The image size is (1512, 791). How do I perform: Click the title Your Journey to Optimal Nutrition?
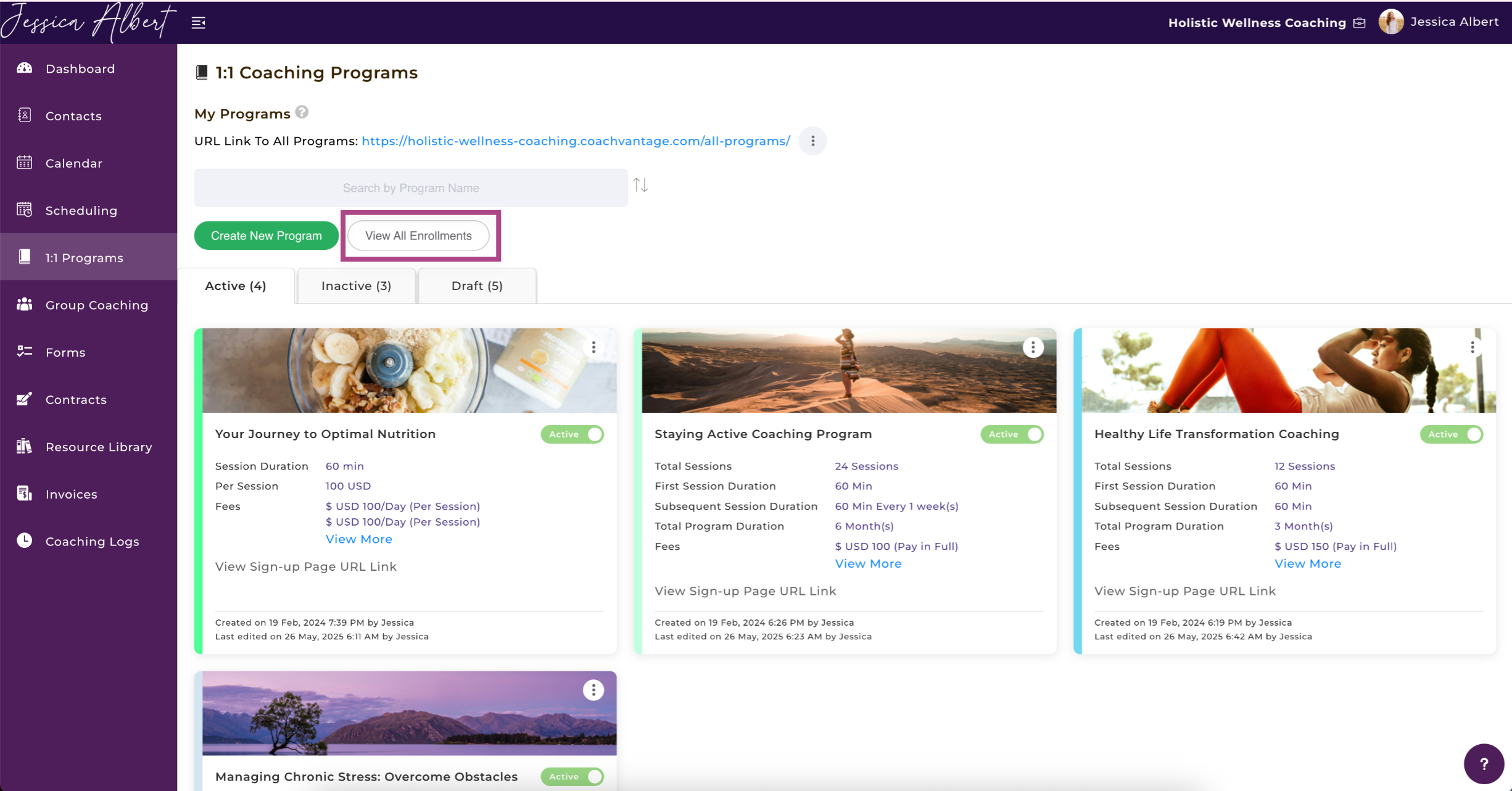[x=326, y=434]
